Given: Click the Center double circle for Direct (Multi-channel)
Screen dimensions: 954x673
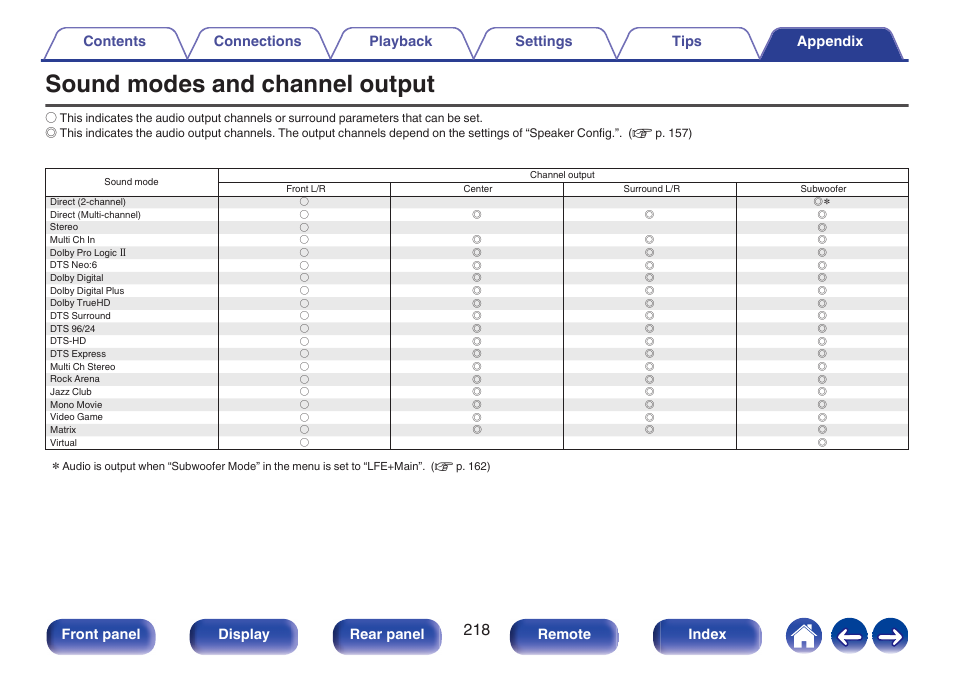Looking at the screenshot, I should pyautogui.click(x=477, y=215).
